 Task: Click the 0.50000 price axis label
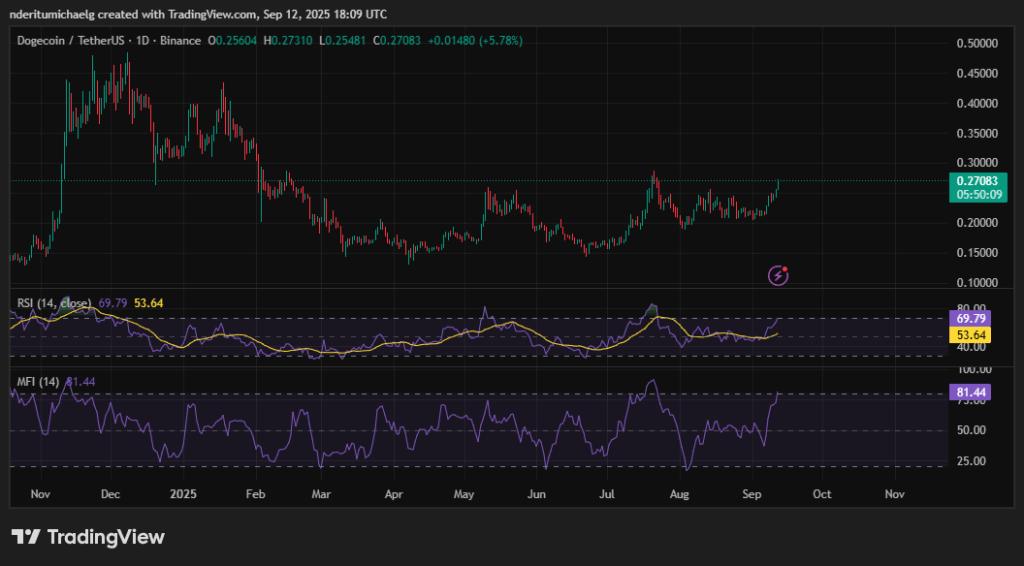tap(975, 44)
